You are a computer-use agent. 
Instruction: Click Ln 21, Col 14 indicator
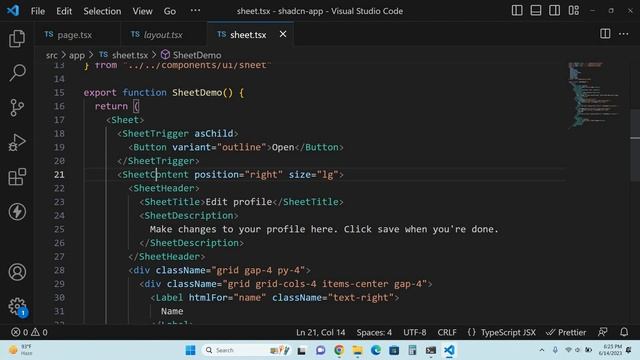pos(320,332)
